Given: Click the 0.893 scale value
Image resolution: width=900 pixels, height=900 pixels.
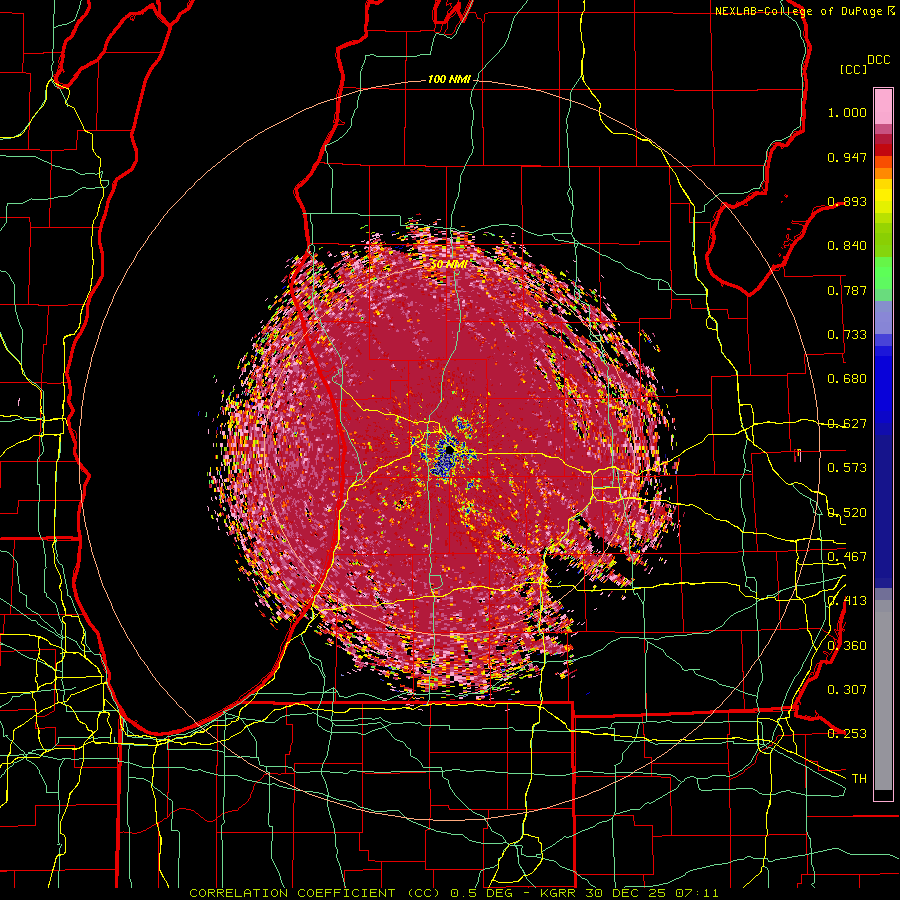Looking at the screenshot, I should click(x=847, y=201).
